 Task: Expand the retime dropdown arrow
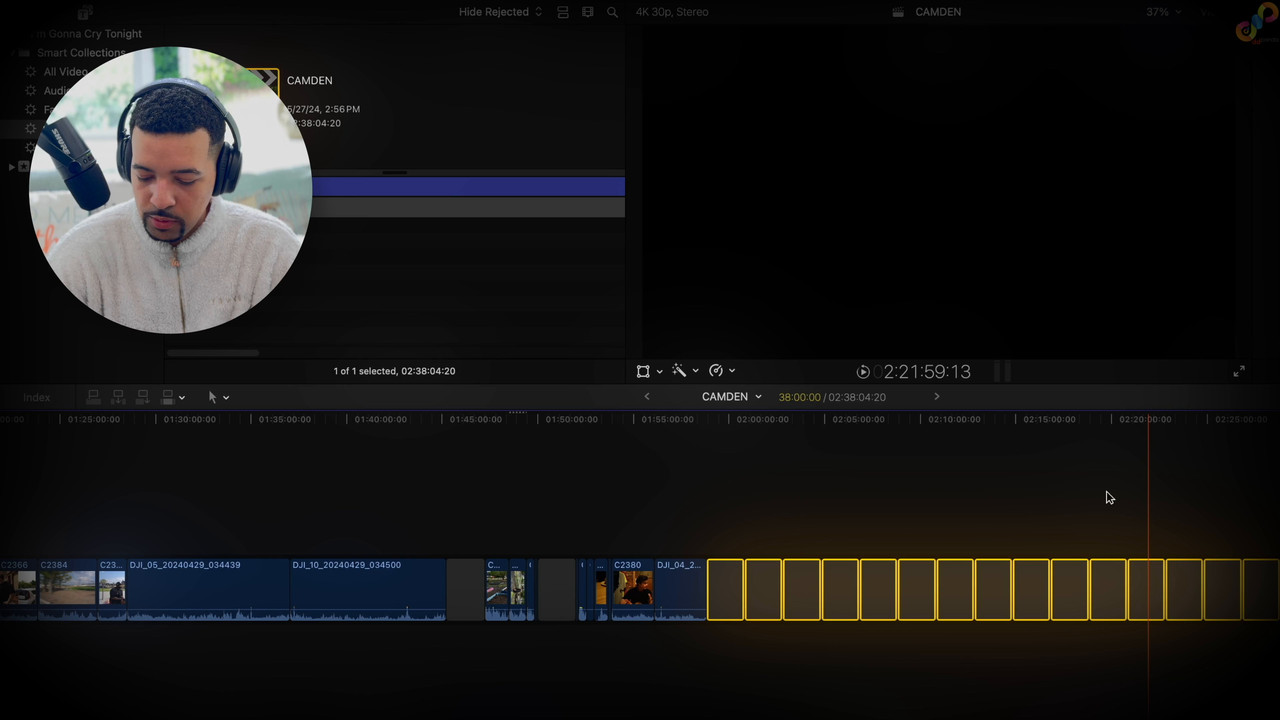732,371
